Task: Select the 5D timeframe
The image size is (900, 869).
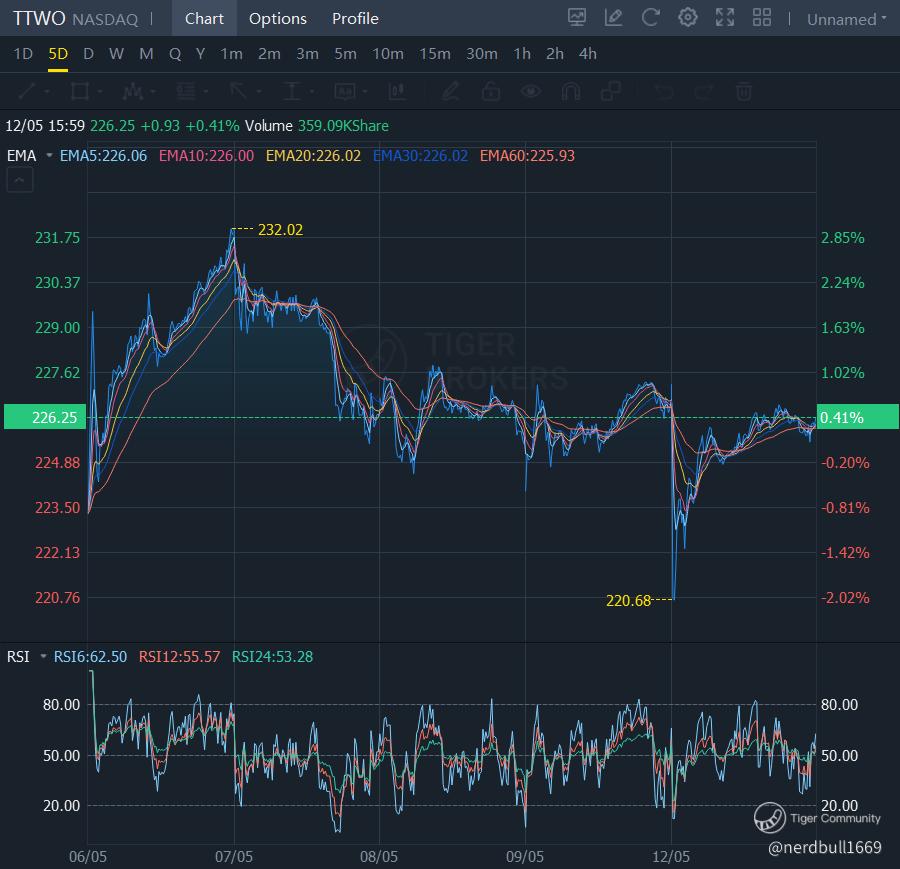Action: click(x=58, y=54)
